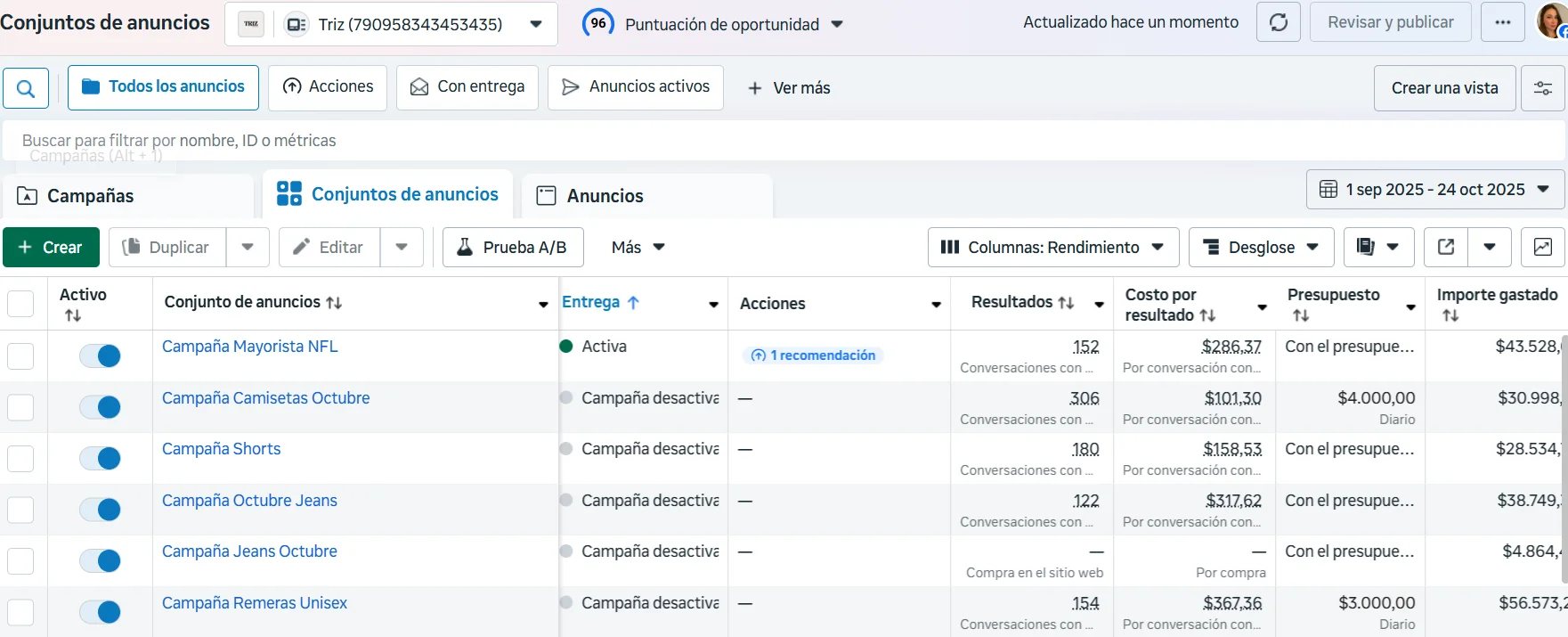This screenshot has height=637, width=1568.
Task: Toggle off Campaña Shorts ad set
Action: [100, 458]
